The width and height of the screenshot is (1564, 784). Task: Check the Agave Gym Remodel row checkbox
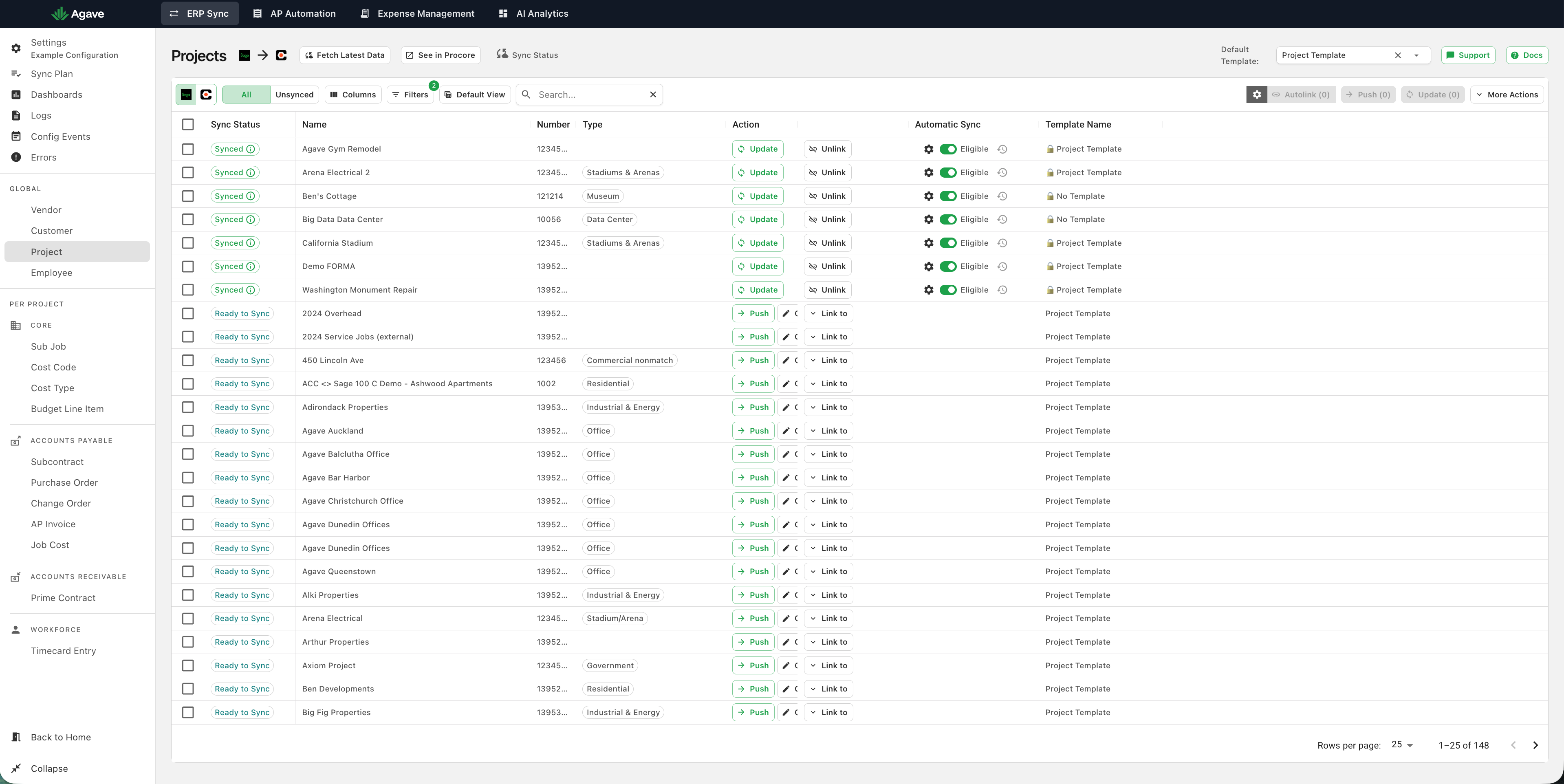pos(188,149)
